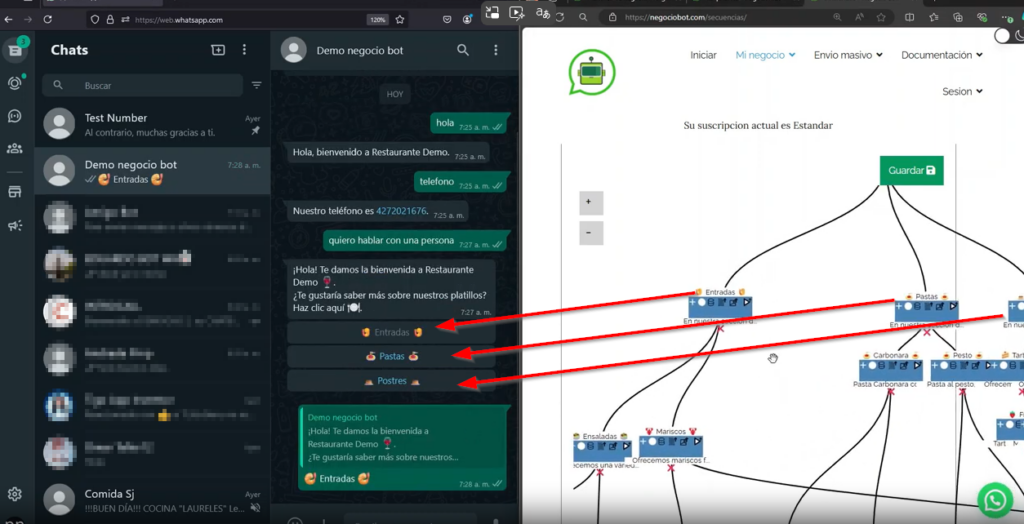
Task: Click the edit icon on the Entradas node
Action: coord(733,304)
